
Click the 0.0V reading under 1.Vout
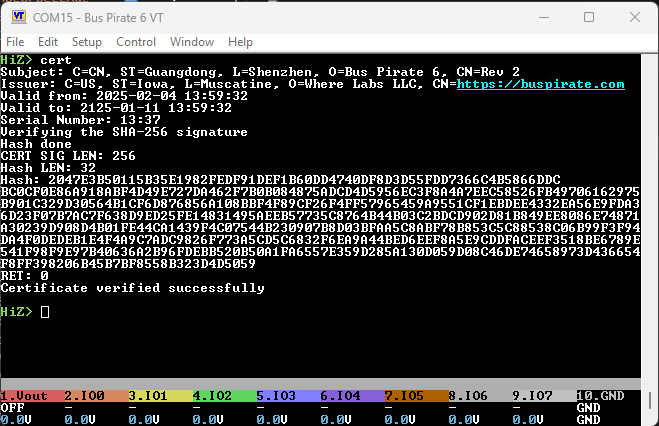[16, 420]
